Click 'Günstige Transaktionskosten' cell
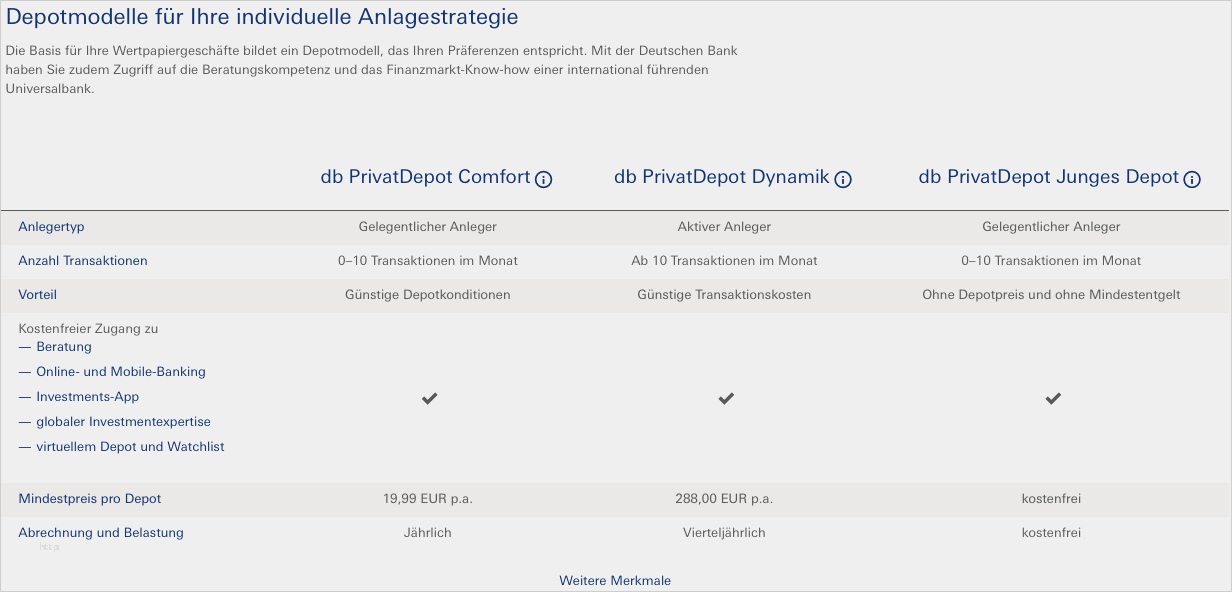Image resolution: width=1232 pixels, height=592 pixels. (x=724, y=295)
